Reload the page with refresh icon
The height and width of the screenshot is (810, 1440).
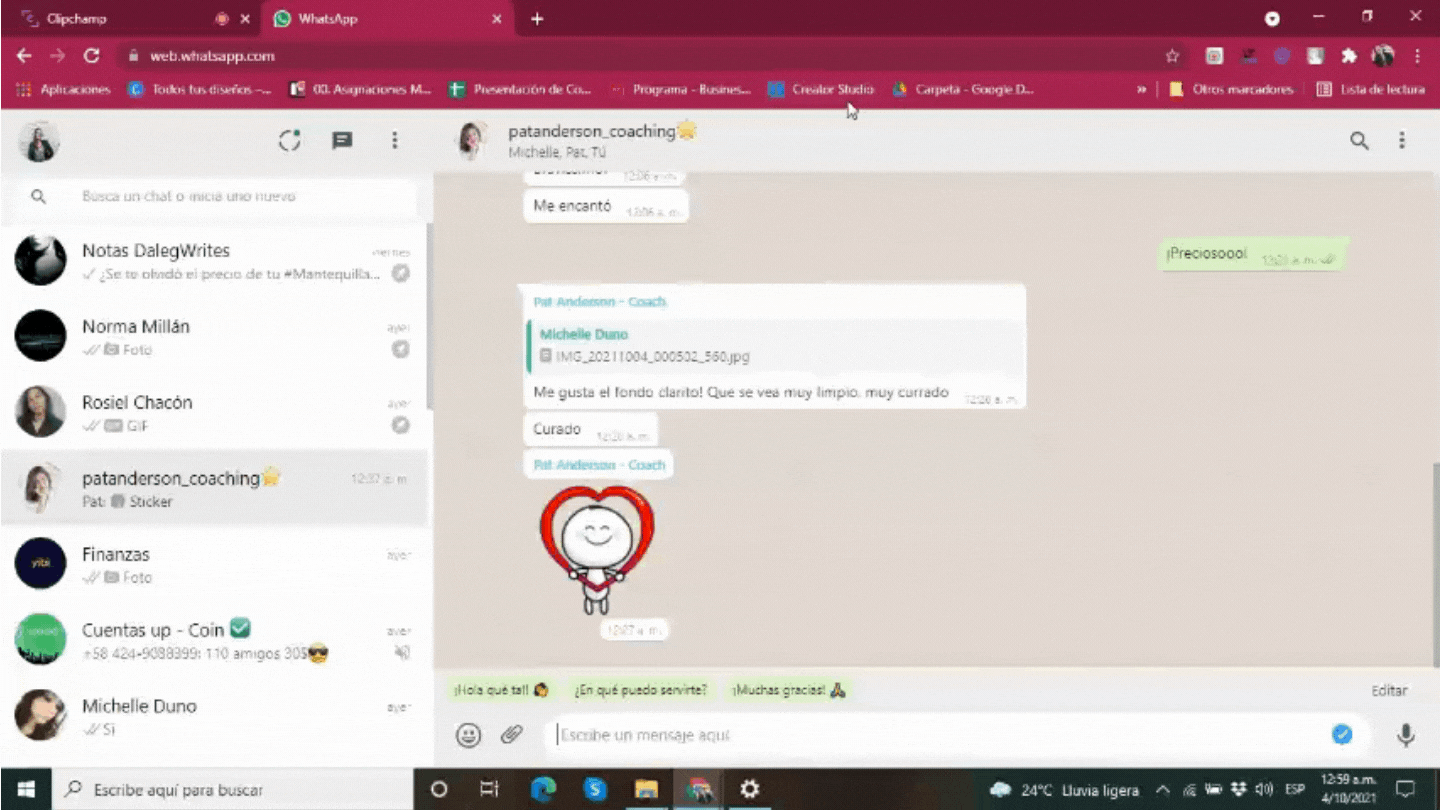[x=91, y=56]
